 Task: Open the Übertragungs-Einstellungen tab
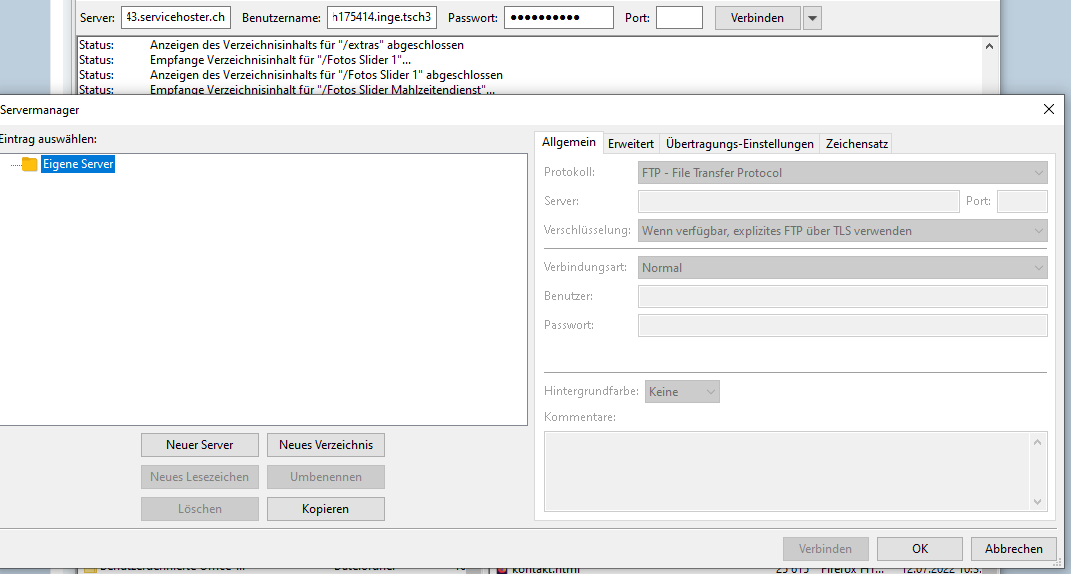click(740, 143)
